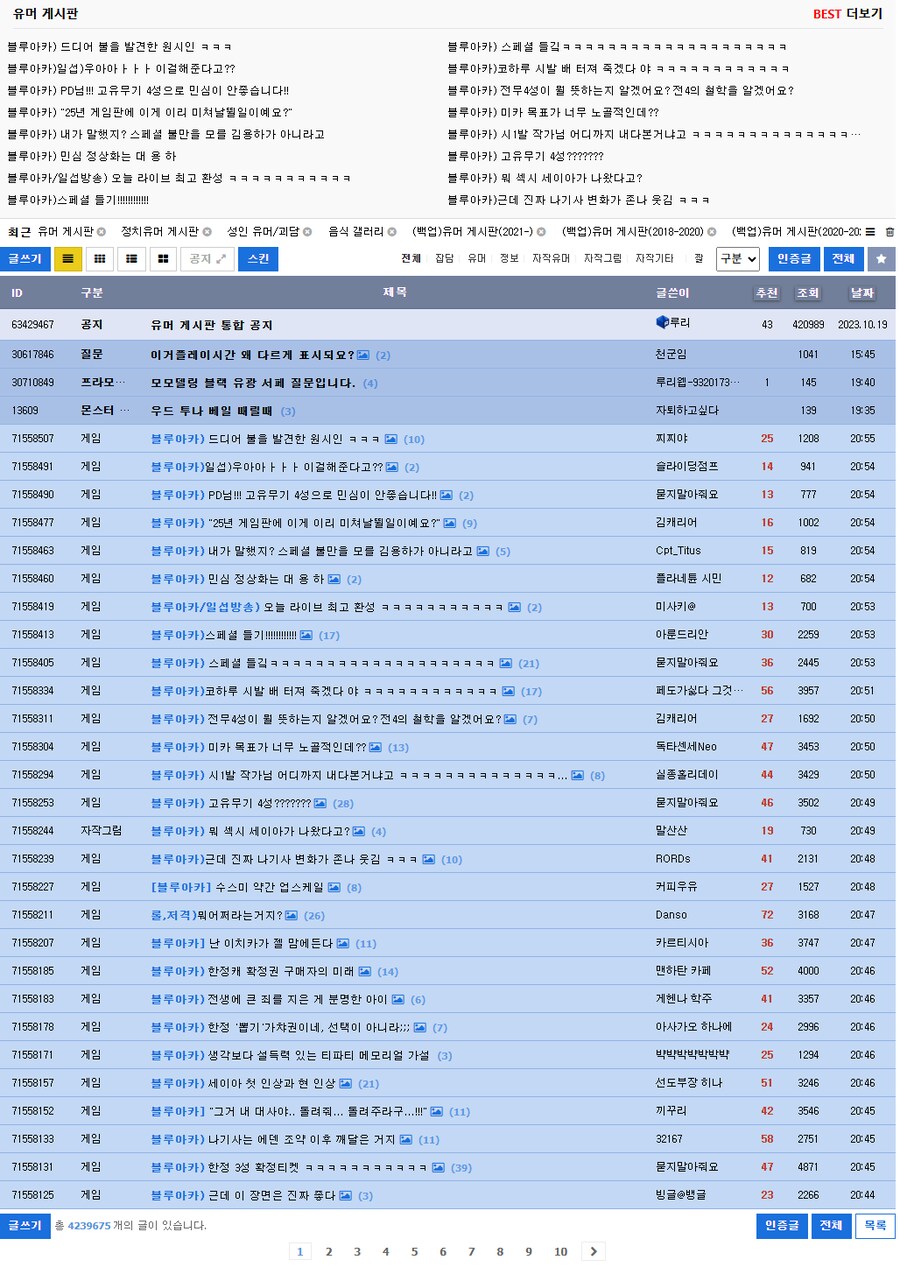Remove 정치유머 게시판 from recent boards

[205, 232]
